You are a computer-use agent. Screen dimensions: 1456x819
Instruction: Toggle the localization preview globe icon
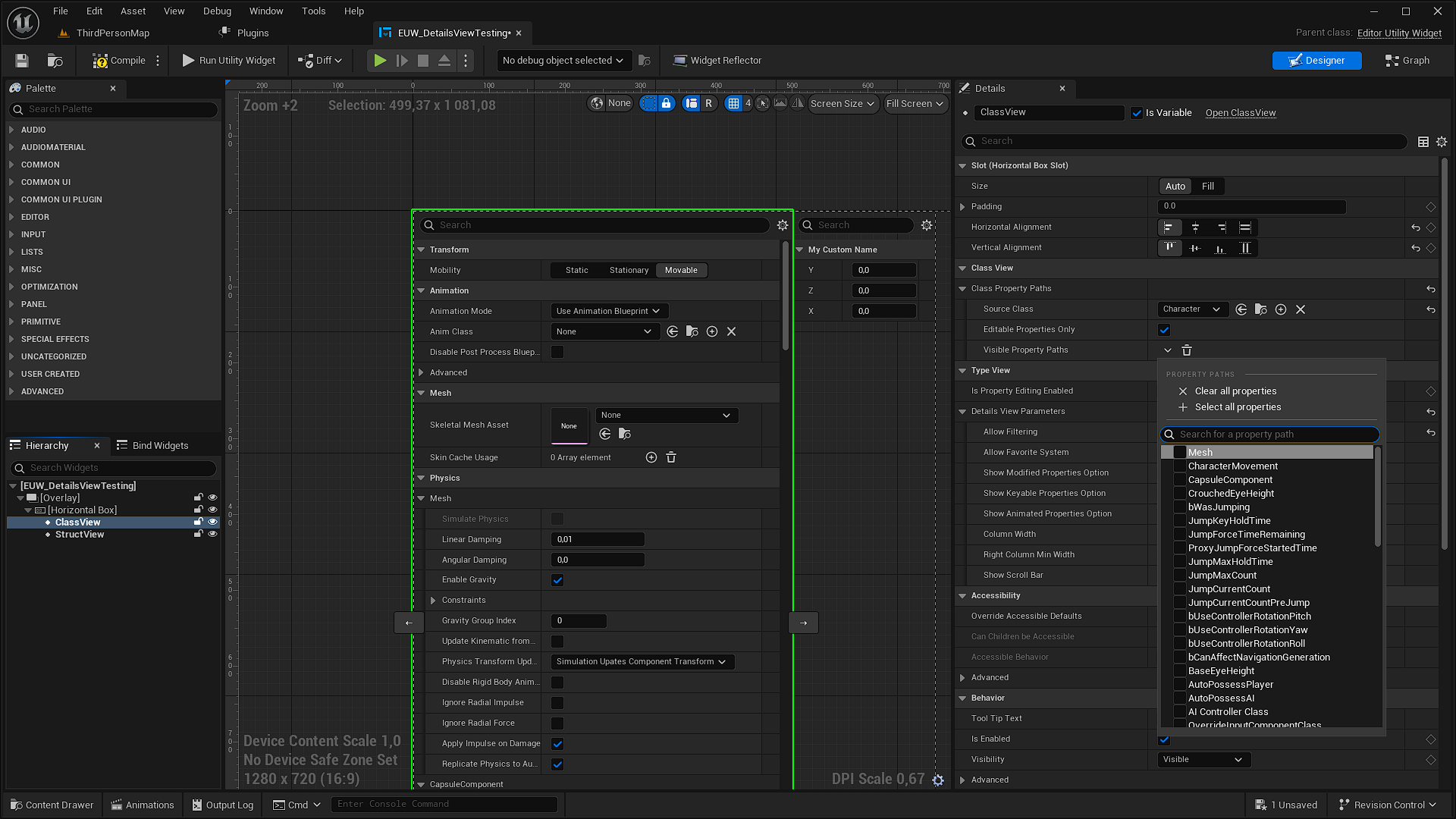click(x=598, y=104)
